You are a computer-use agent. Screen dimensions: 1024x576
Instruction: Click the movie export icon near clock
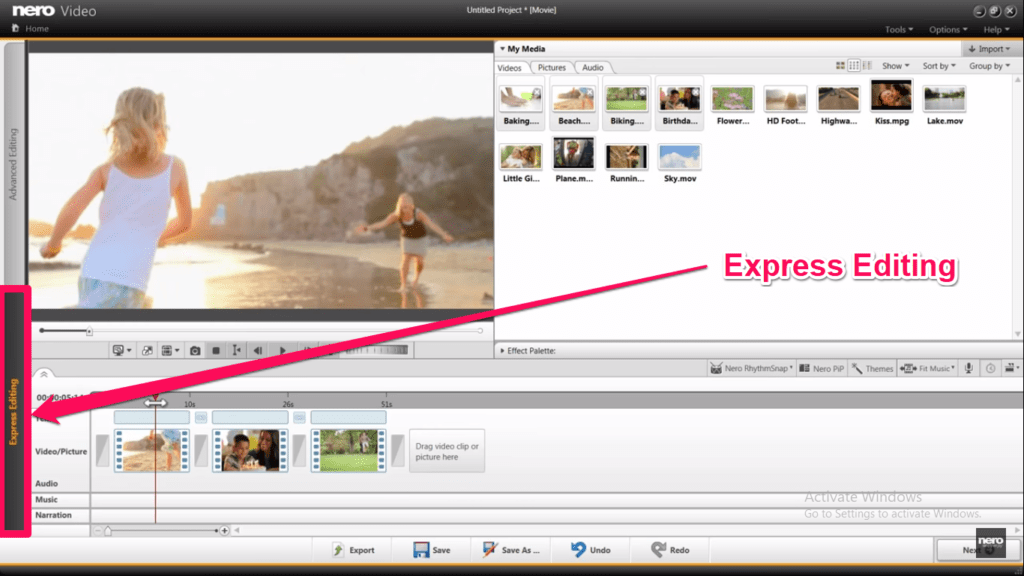pyautogui.click(x=1010, y=368)
